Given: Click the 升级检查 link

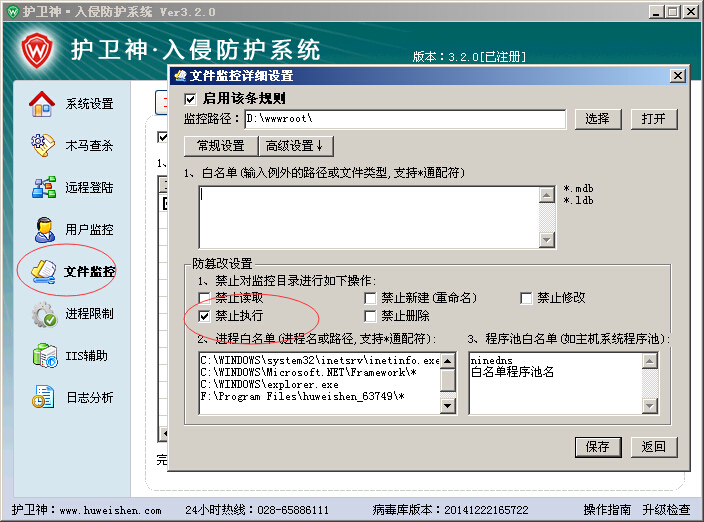Looking at the screenshot, I should [x=666, y=510].
